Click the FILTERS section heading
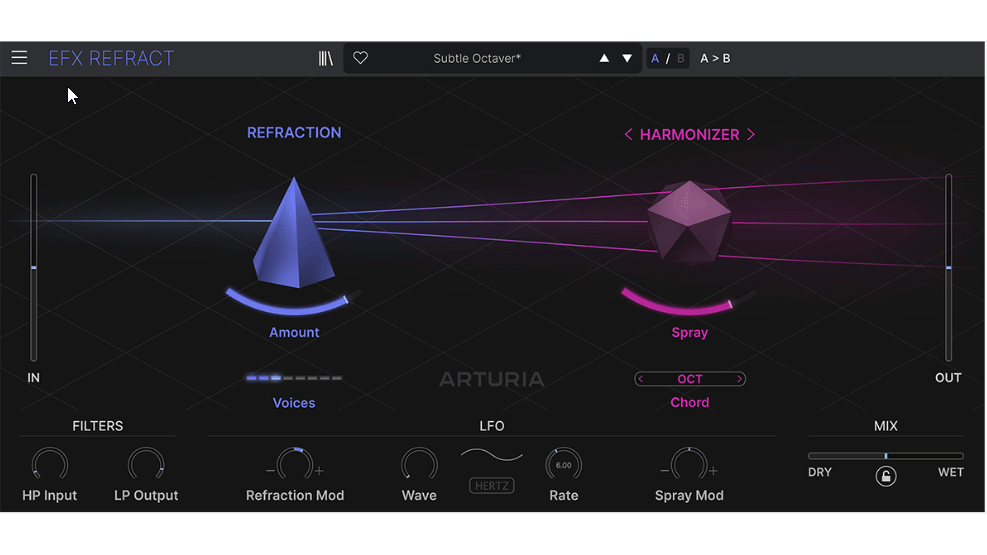This screenshot has height=555, width=987. (98, 426)
